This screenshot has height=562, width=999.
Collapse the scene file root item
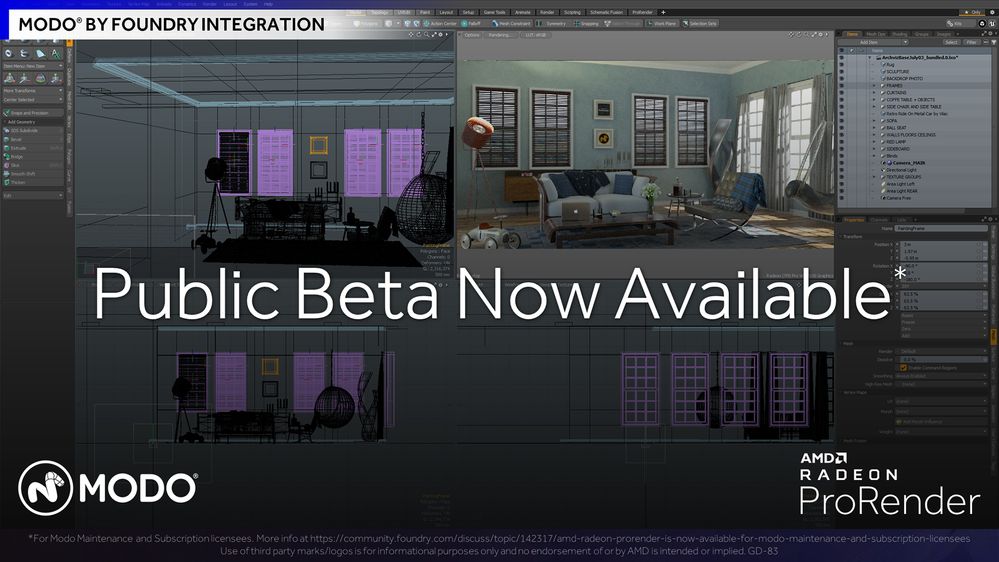(869, 57)
